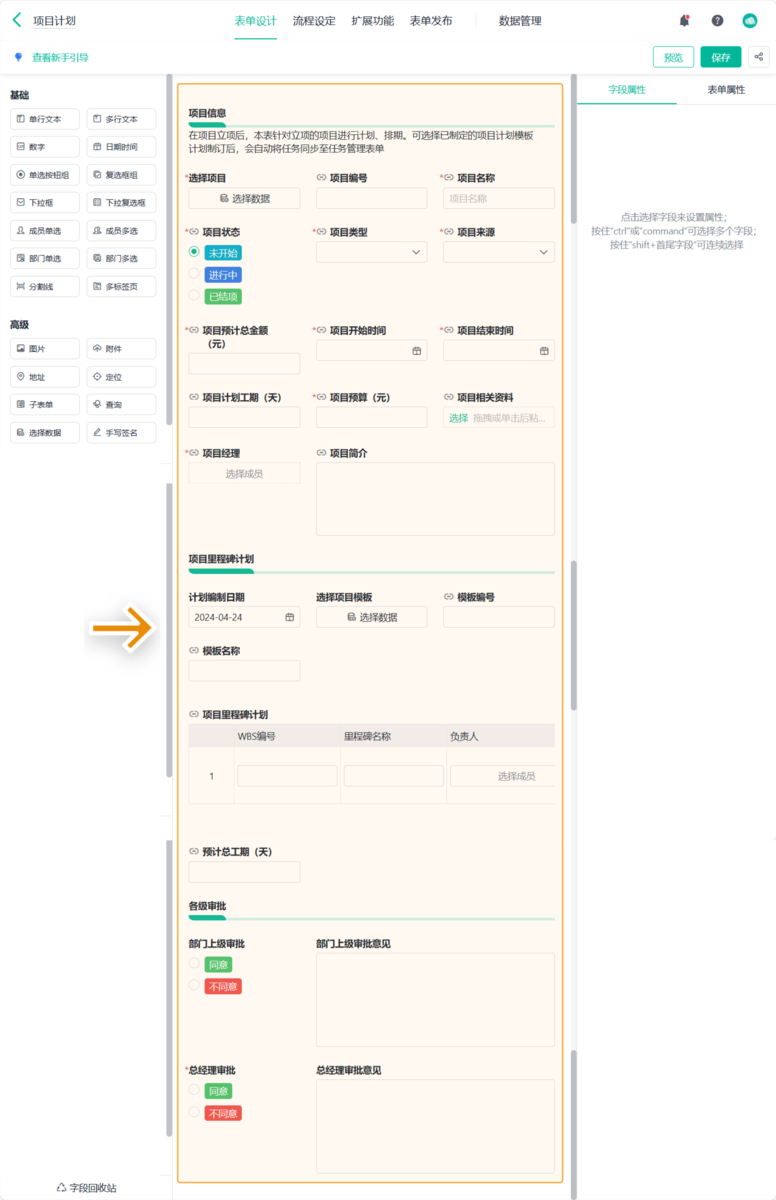776x1200 pixels.
Task: Switch to the 流程设定 tab
Action: click(x=314, y=20)
